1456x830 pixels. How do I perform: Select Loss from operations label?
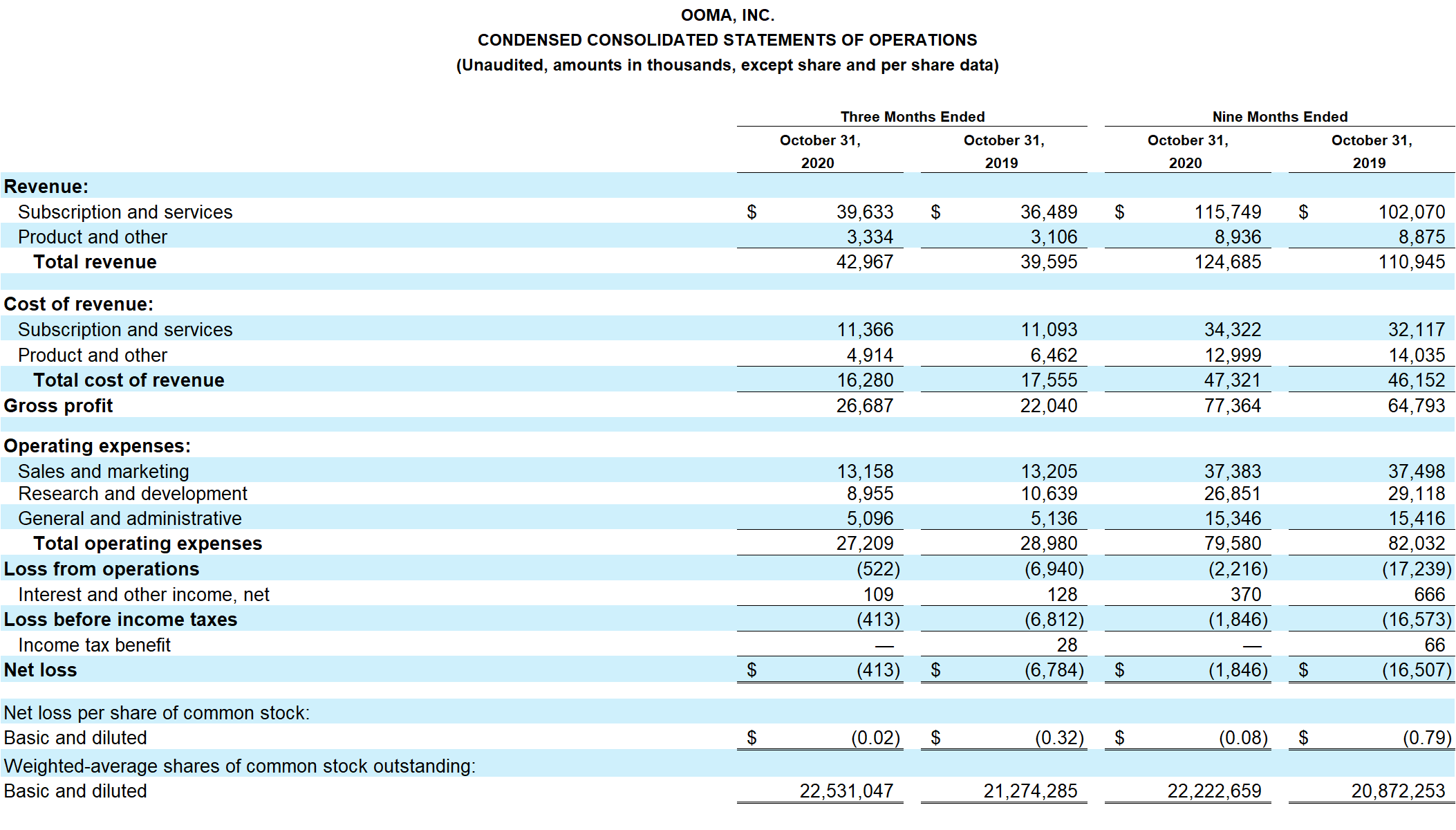pos(101,569)
